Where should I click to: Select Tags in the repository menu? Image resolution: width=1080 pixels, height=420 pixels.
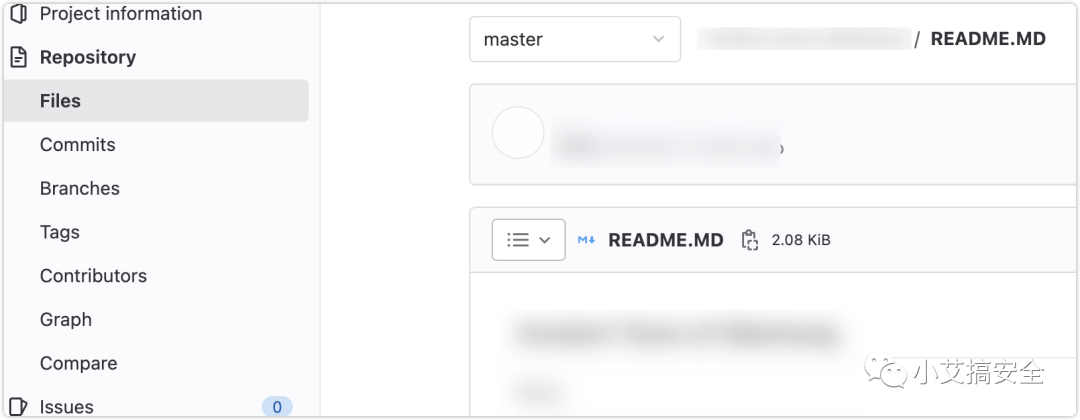tap(59, 232)
